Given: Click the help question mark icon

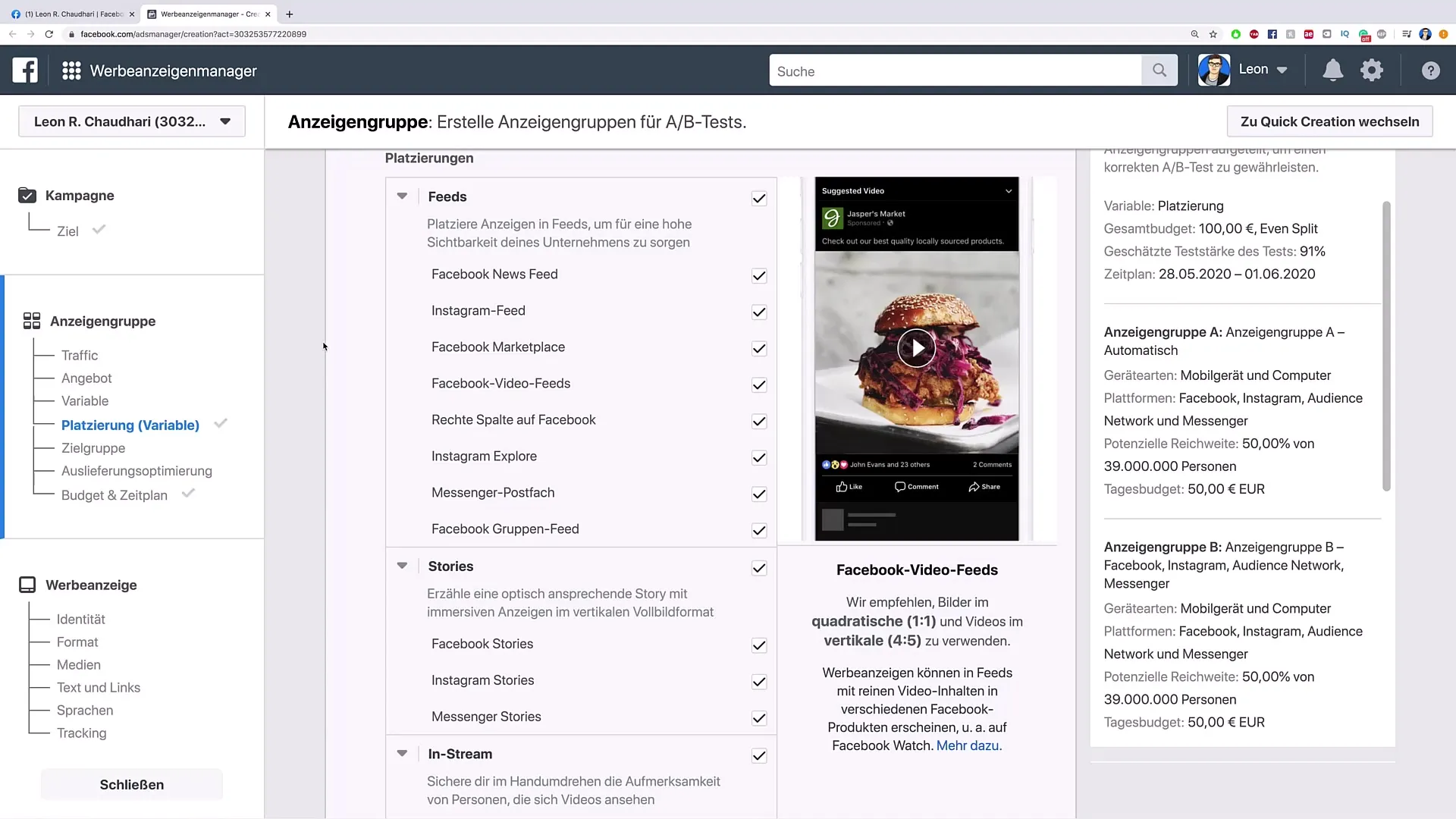Looking at the screenshot, I should (1431, 70).
